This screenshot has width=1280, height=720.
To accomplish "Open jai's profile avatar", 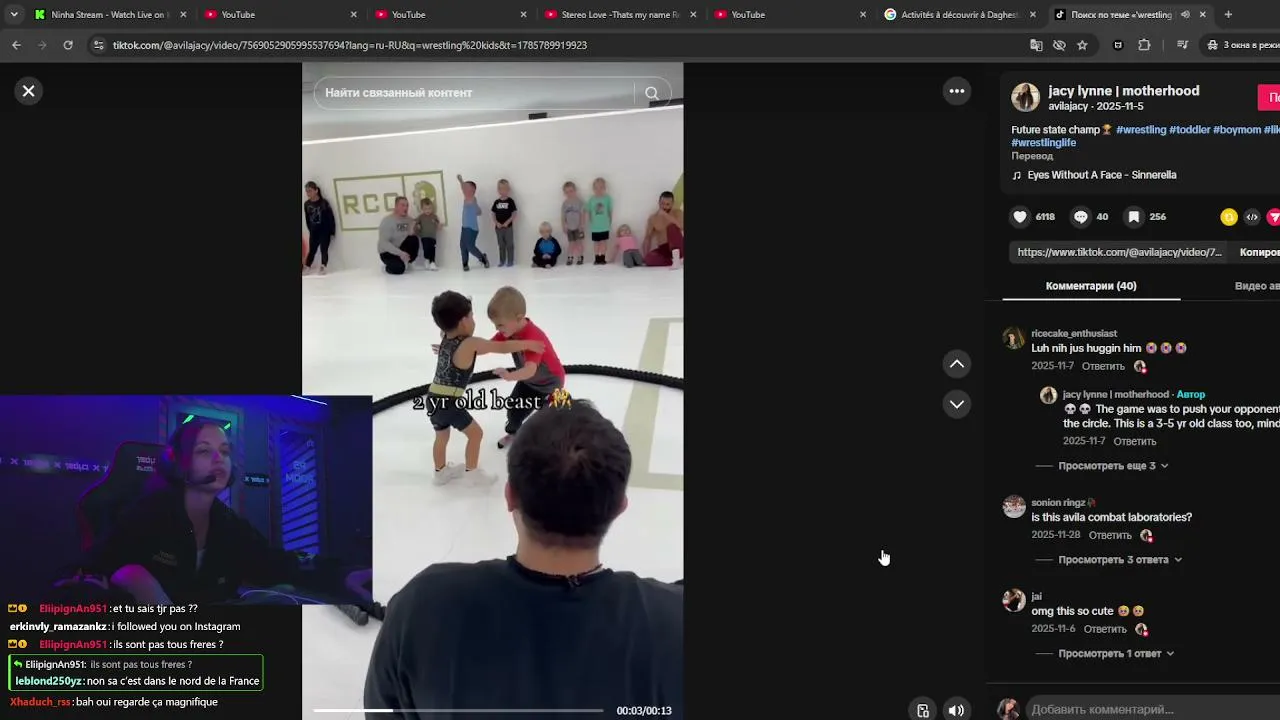I will coord(1014,600).
